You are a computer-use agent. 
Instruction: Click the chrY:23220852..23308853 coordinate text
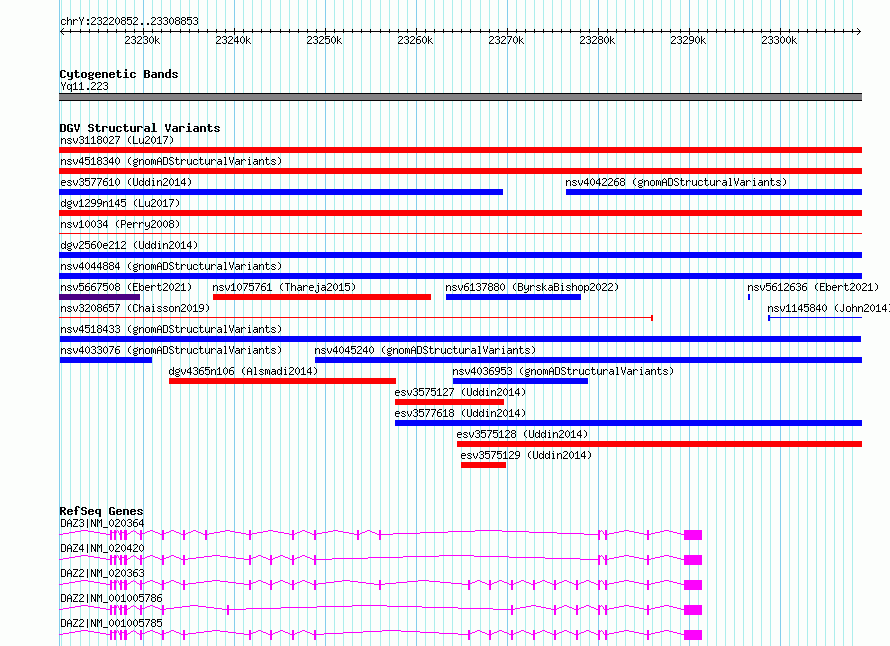point(129,22)
